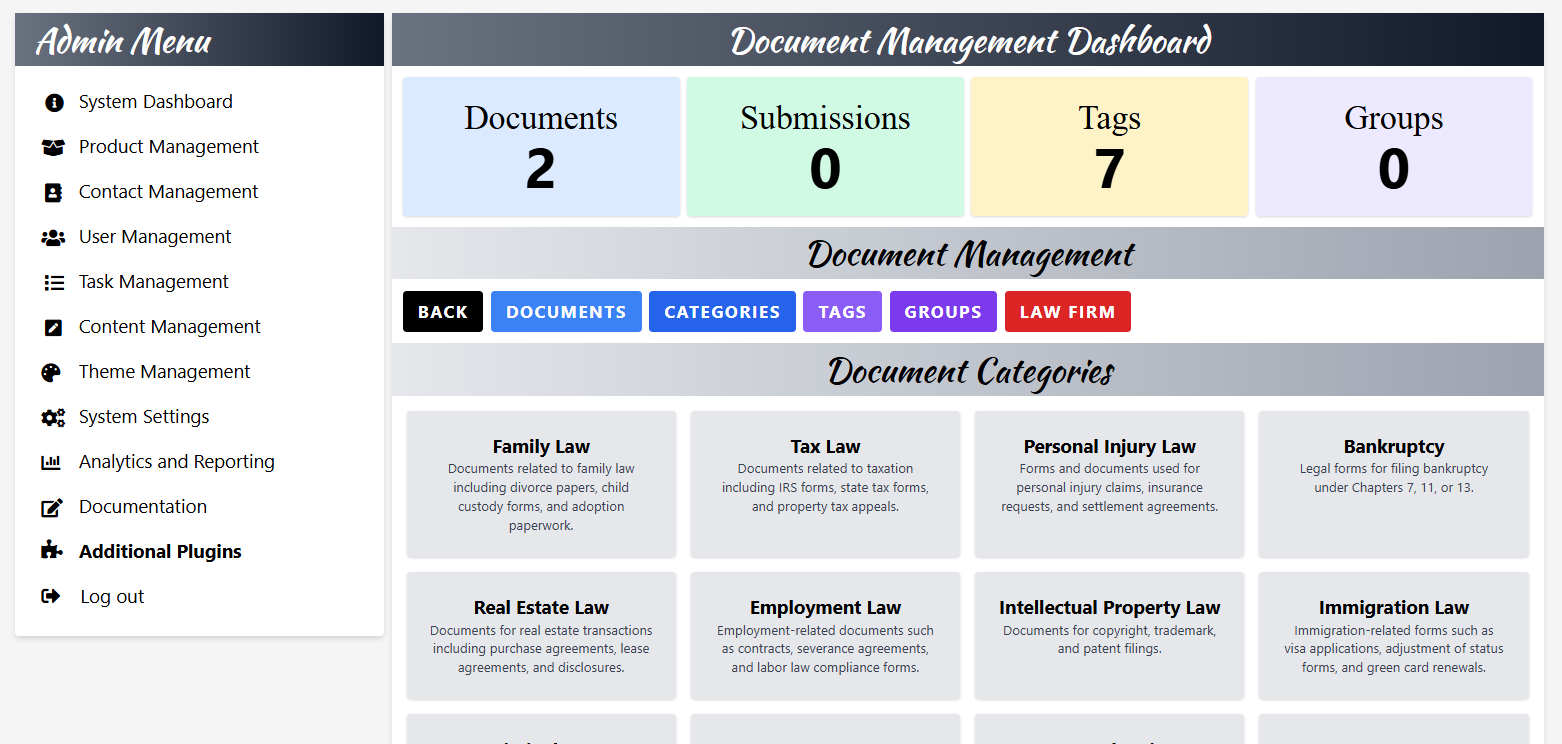Open System Dashboard from admin menu
Viewport: 1562px width, 744px height.
(156, 102)
